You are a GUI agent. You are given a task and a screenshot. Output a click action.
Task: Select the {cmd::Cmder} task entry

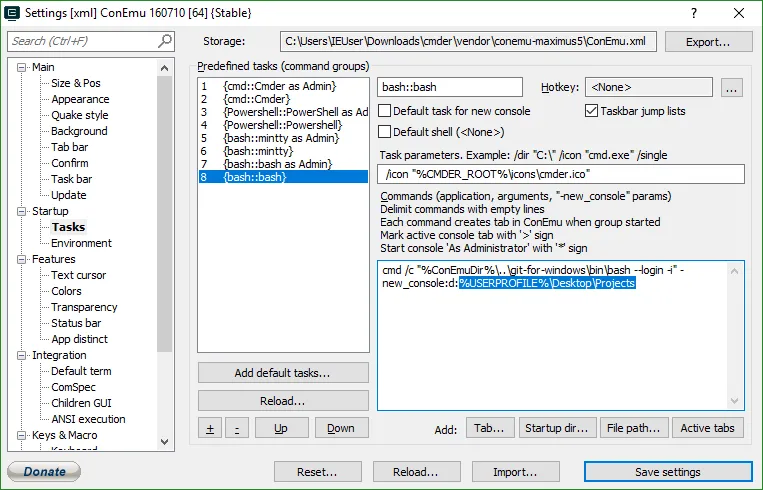(x=258, y=99)
